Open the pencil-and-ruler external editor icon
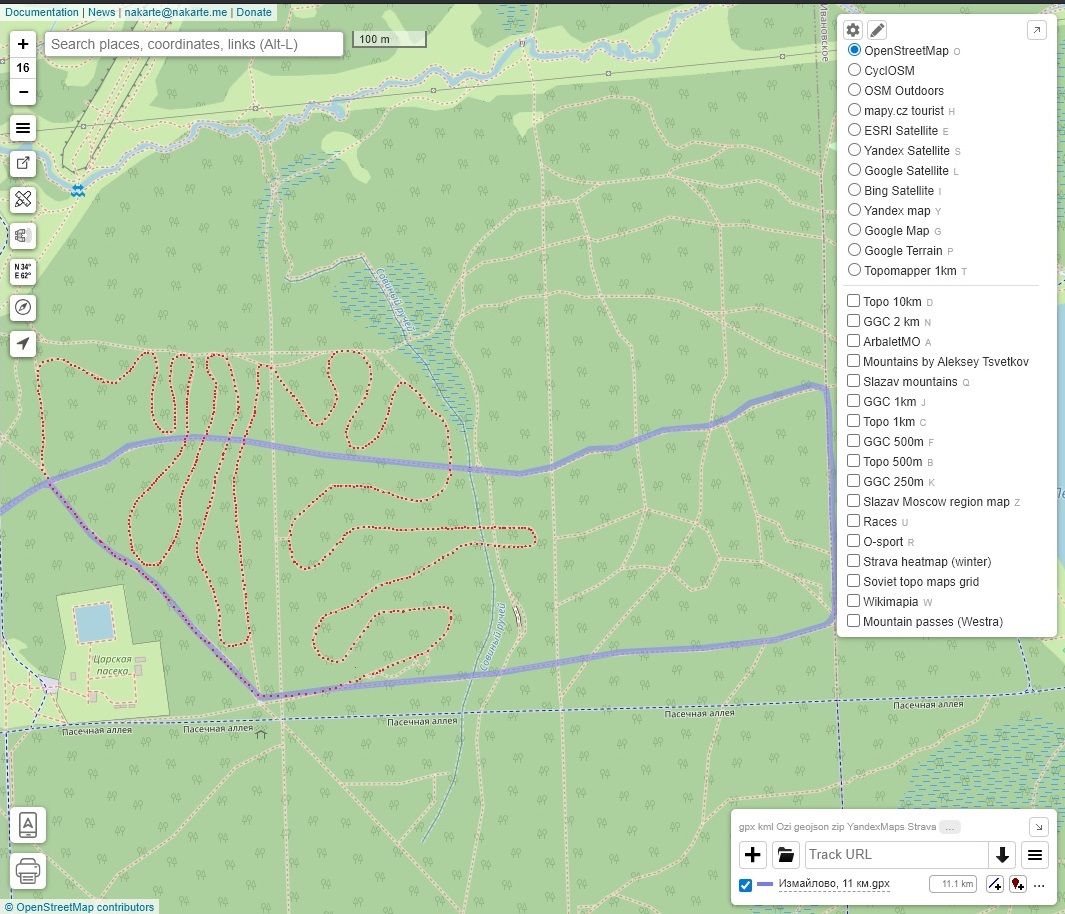This screenshot has height=914, width=1065. click(x=23, y=199)
